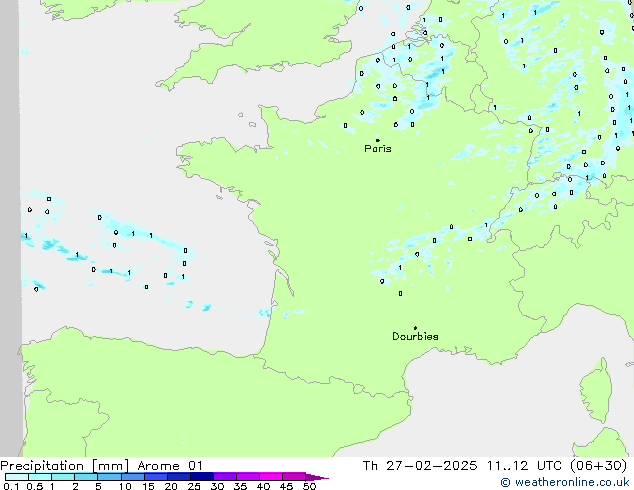The height and width of the screenshot is (490, 634).
Task: Select the Paris location dot
Action: click(x=378, y=140)
